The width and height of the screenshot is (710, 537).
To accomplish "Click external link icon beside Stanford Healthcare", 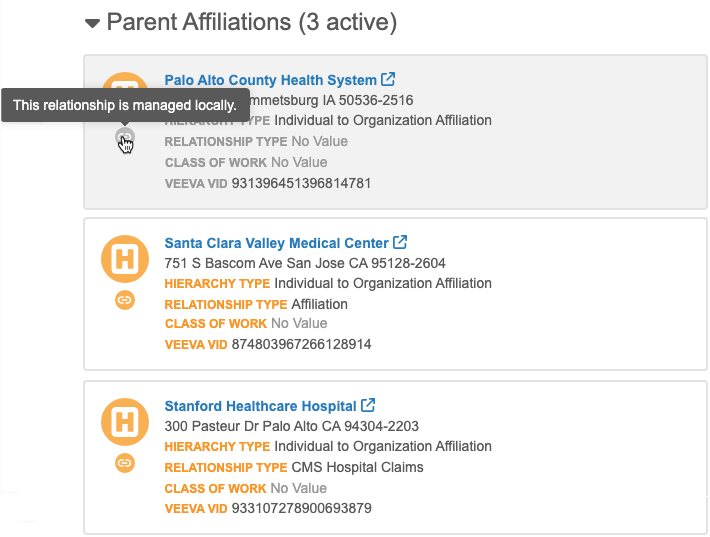I will tap(369, 406).
